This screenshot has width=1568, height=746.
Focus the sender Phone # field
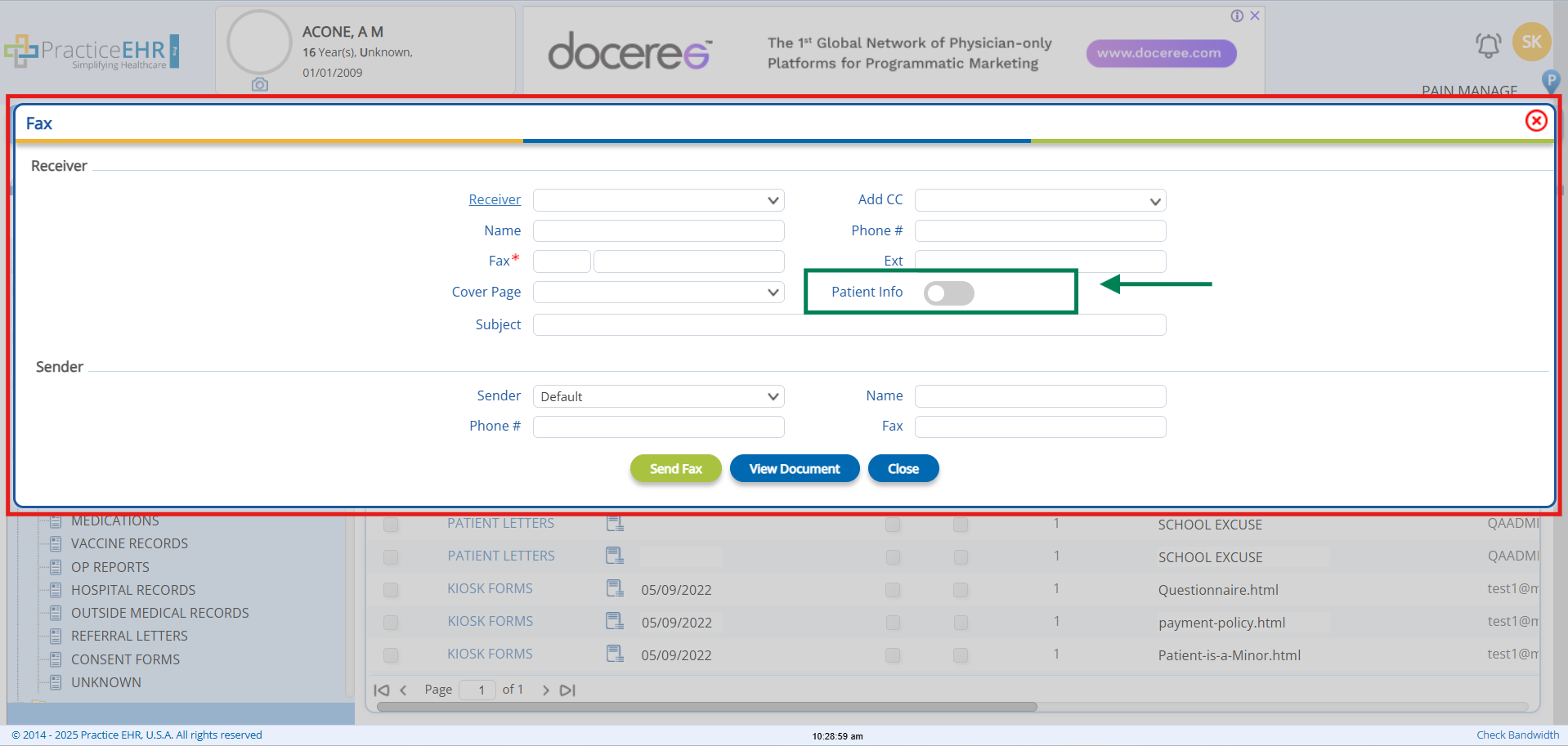(658, 427)
